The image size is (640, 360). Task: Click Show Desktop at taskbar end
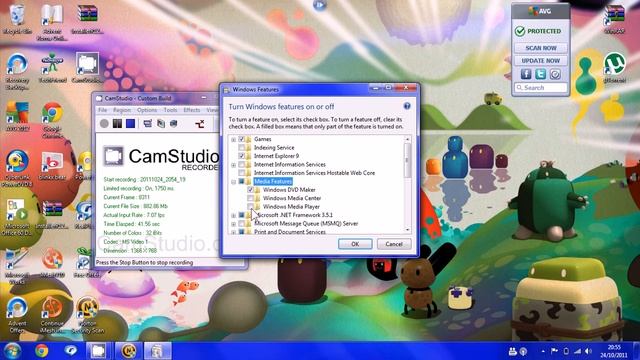636,351
